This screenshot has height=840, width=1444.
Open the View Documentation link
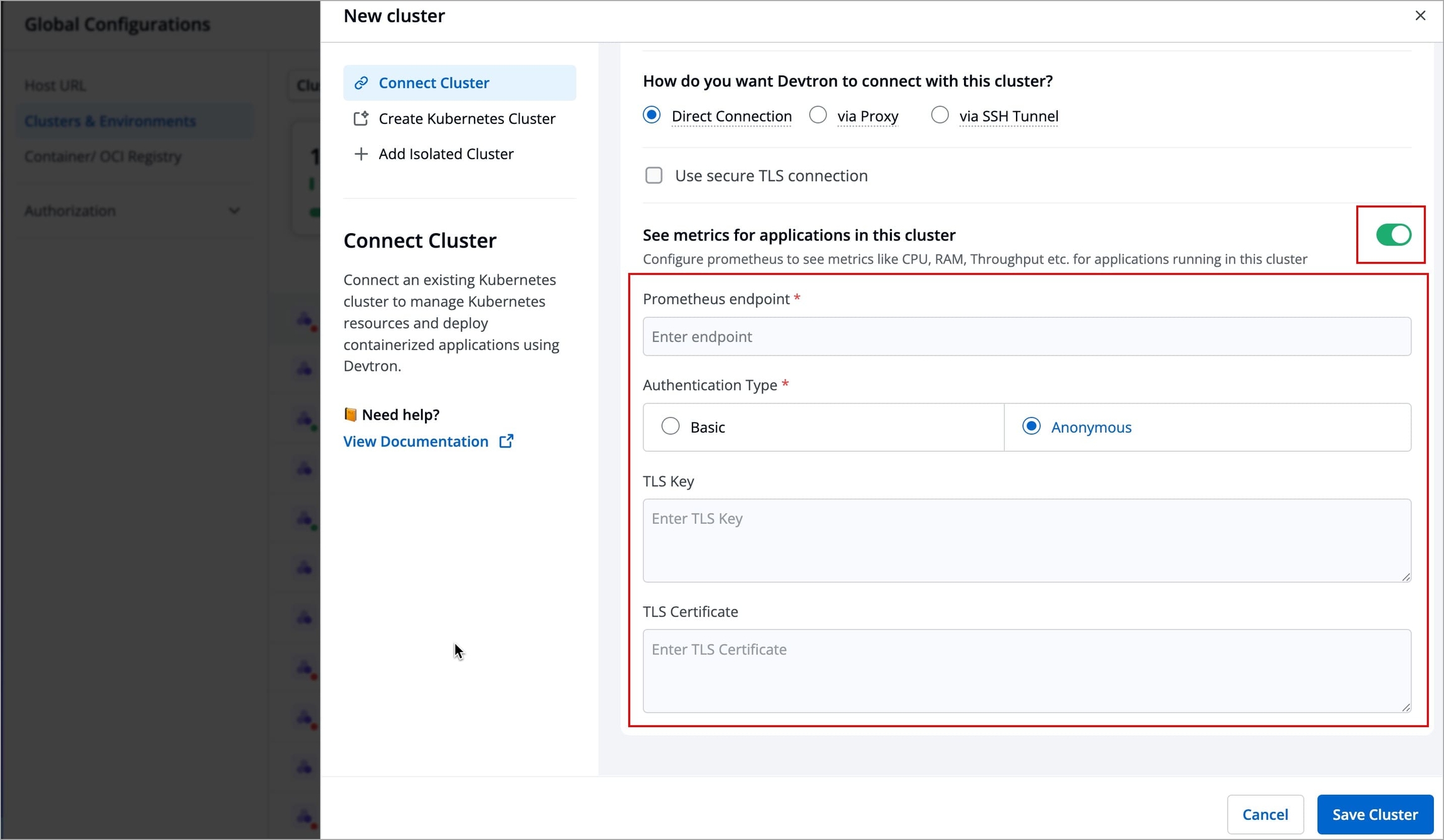[416, 441]
